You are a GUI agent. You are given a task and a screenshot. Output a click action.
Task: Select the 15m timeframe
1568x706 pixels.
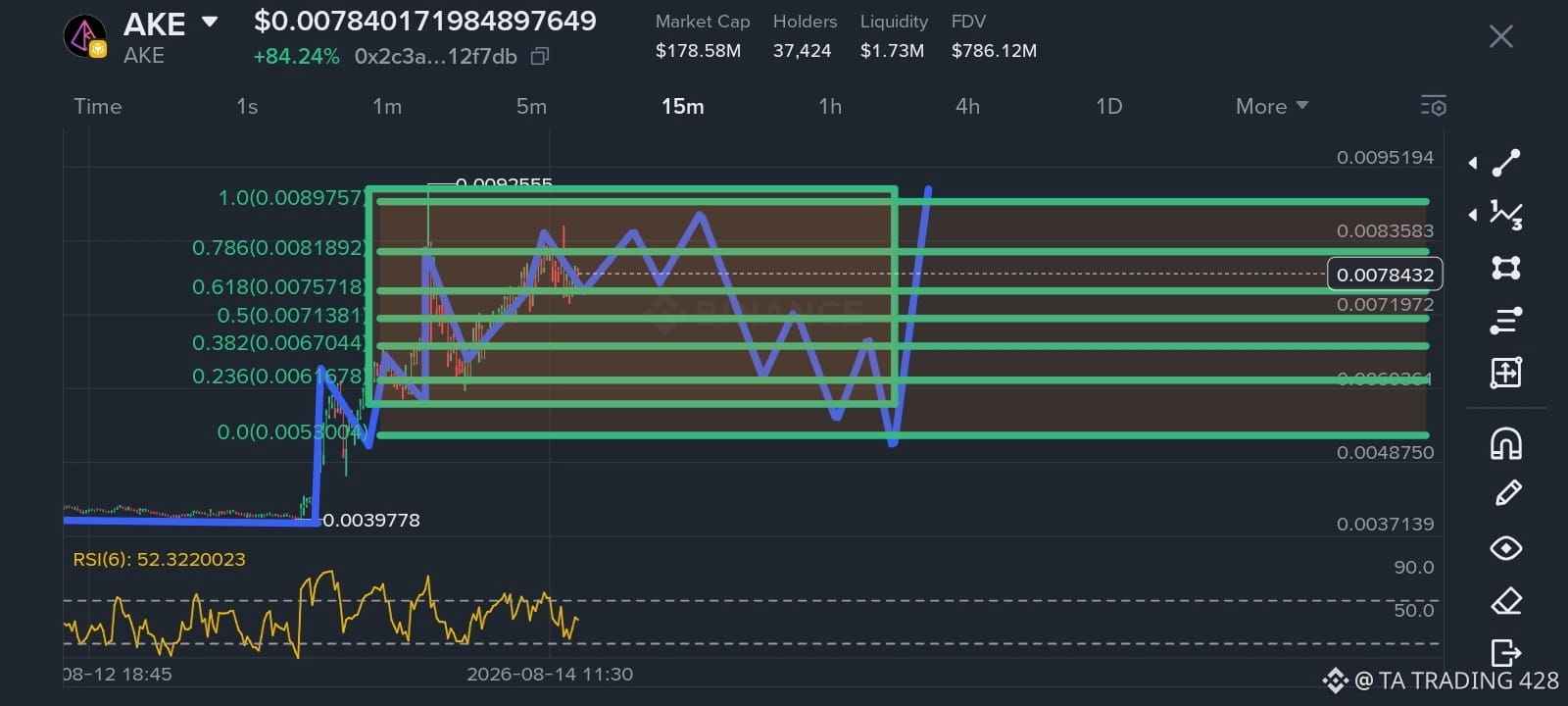pyautogui.click(x=683, y=106)
